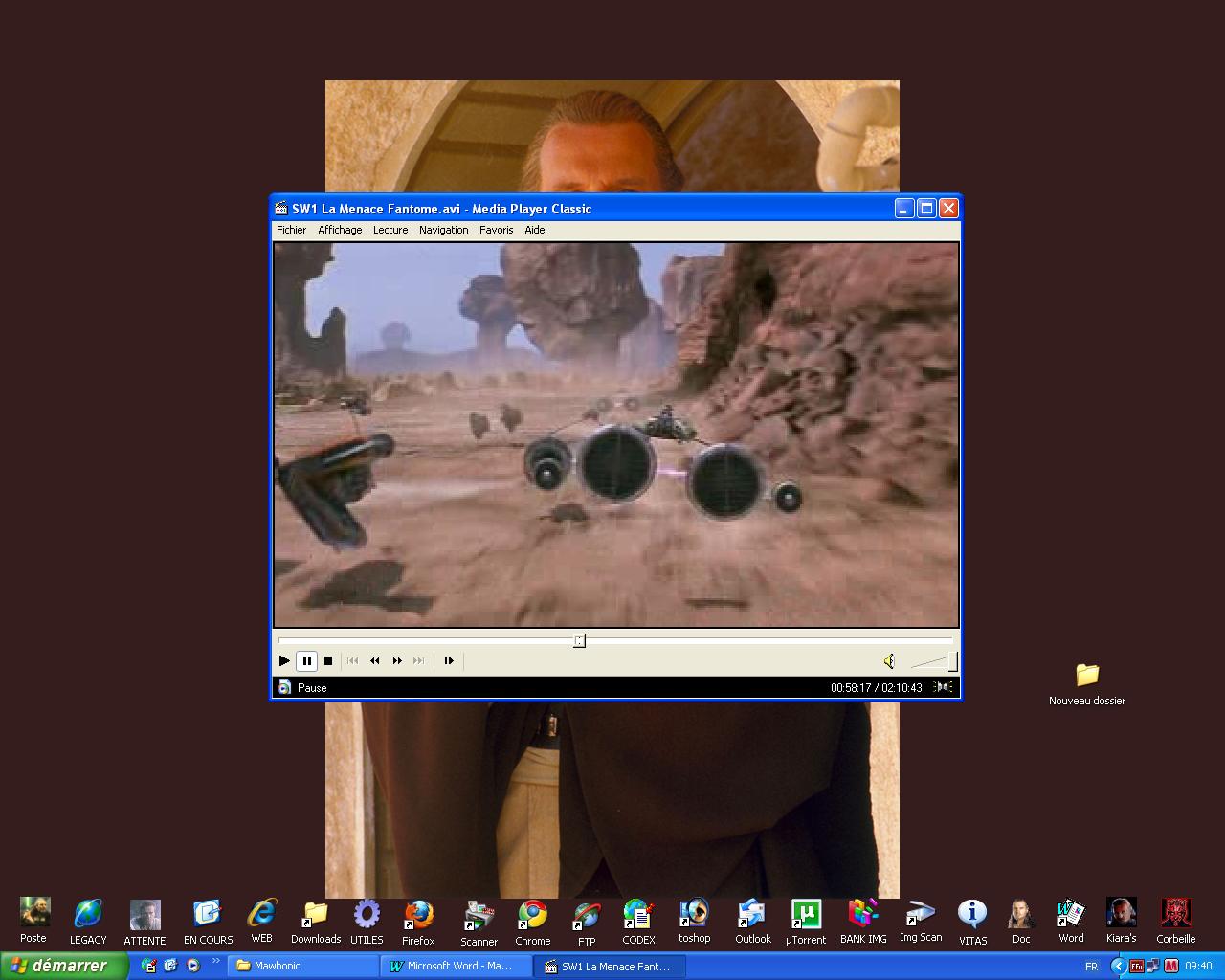Screen dimensions: 1225x980
Task: Click the red M tray icon
Action: (x=1170, y=966)
